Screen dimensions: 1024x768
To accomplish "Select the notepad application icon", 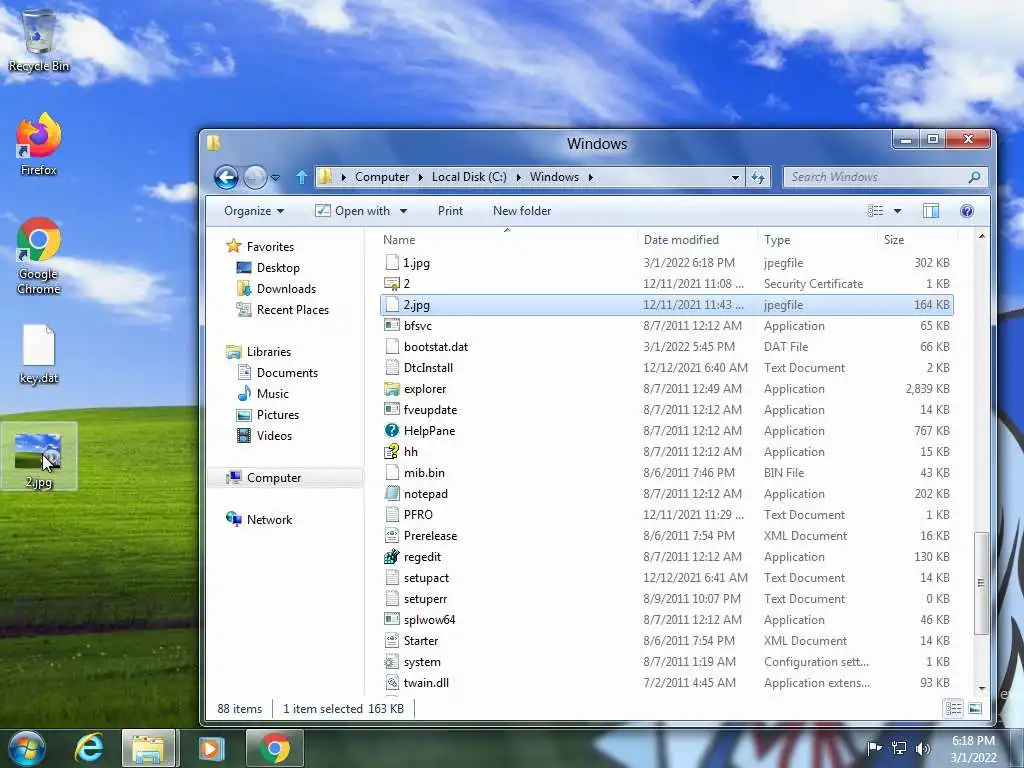I will pos(392,494).
